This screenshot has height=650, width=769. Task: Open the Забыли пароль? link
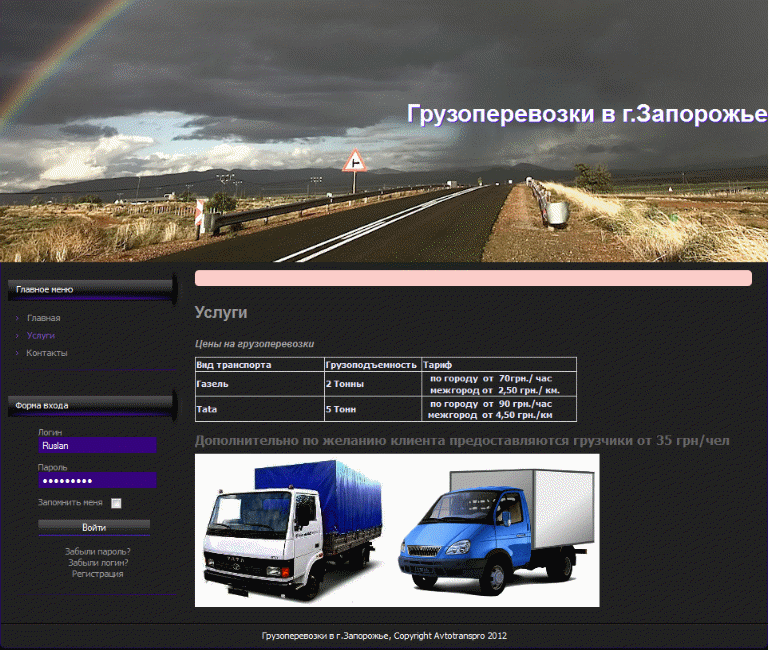(x=97, y=551)
